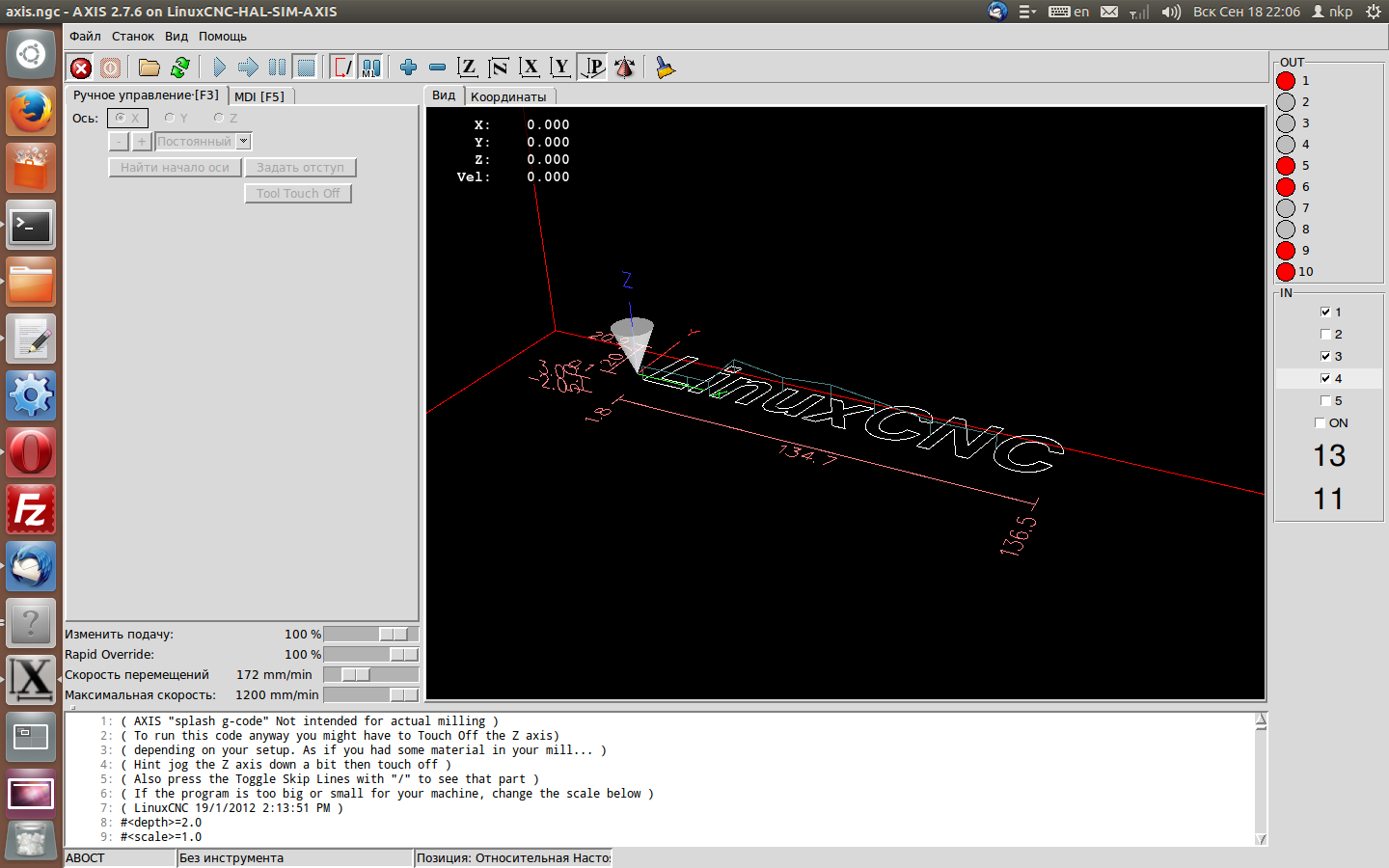Screen dimensions: 1389x868
Task: Switch to the Z top view preset
Action: point(468,68)
